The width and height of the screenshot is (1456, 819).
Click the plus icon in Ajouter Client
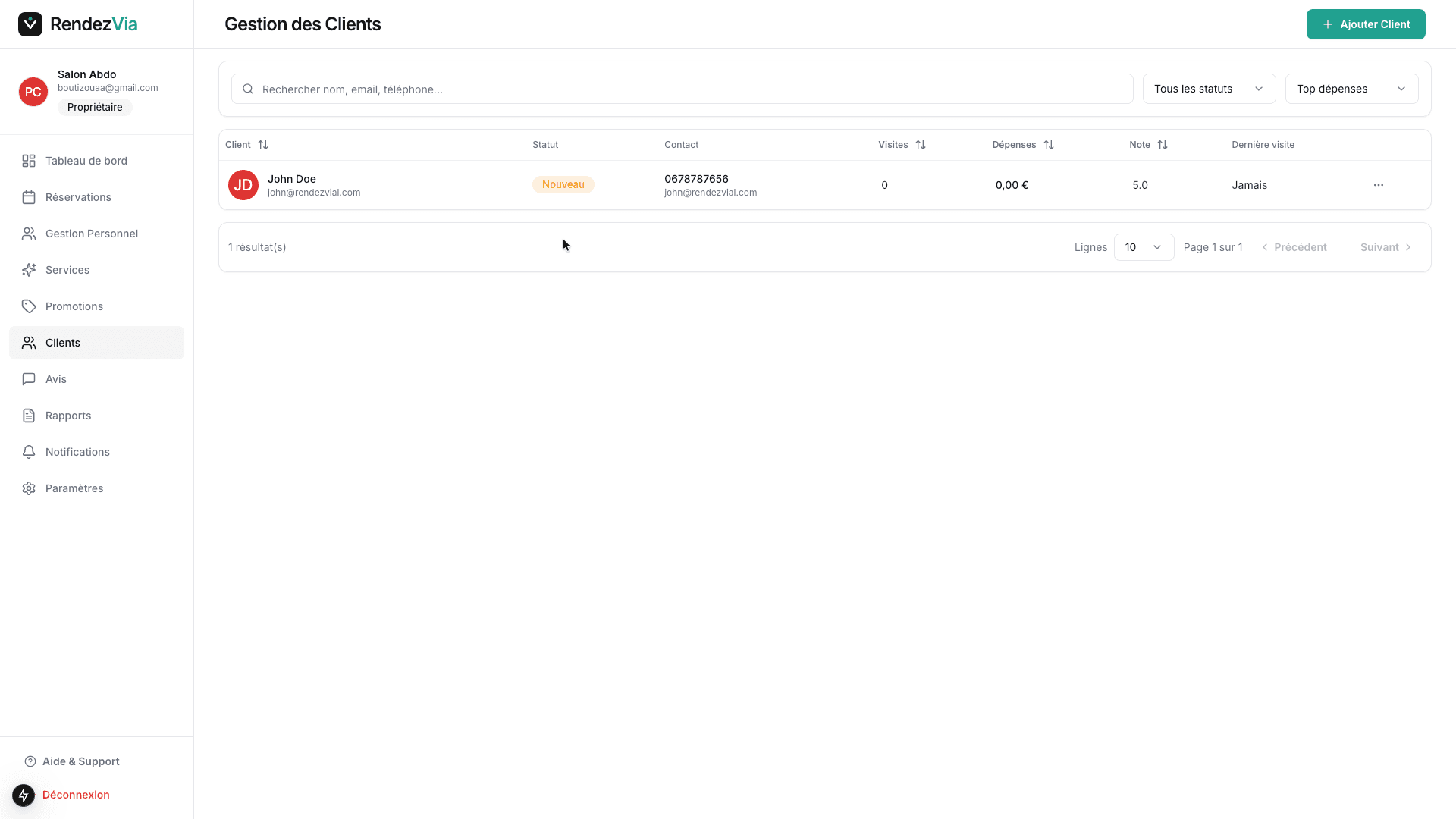pos(1328,24)
